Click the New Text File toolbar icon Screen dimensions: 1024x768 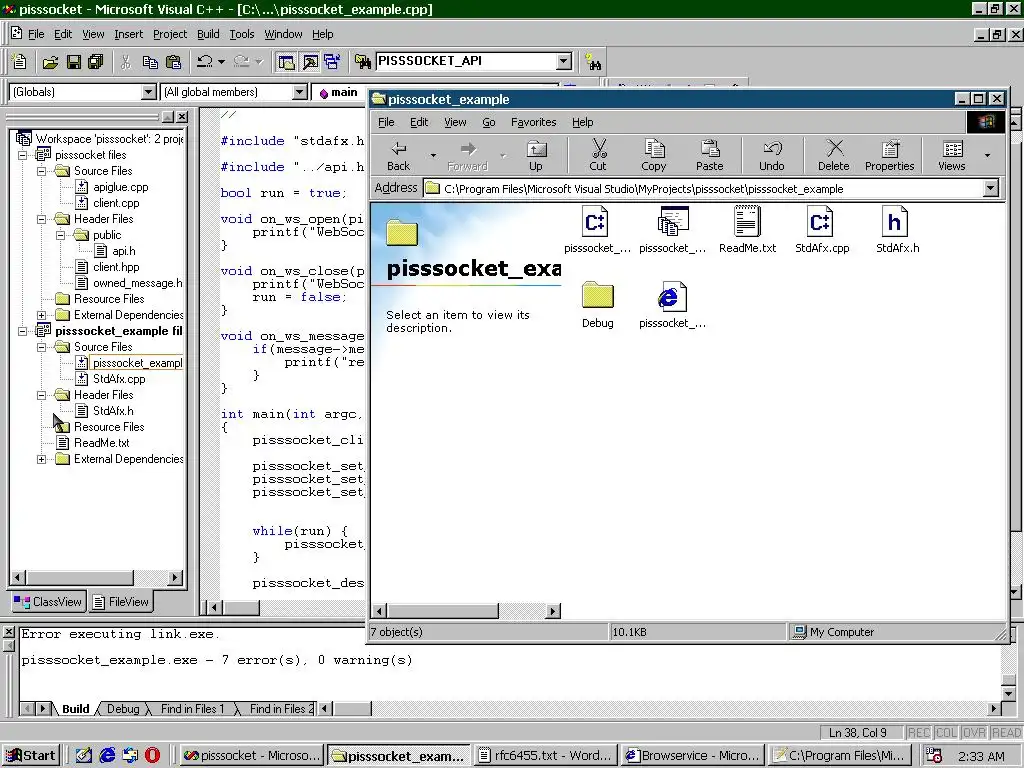pyautogui.click(x=19, y=61)
